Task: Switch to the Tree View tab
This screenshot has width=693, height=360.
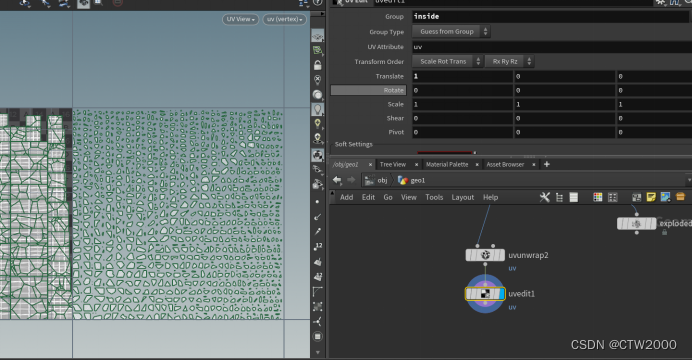Action: (x=392, y=164)
